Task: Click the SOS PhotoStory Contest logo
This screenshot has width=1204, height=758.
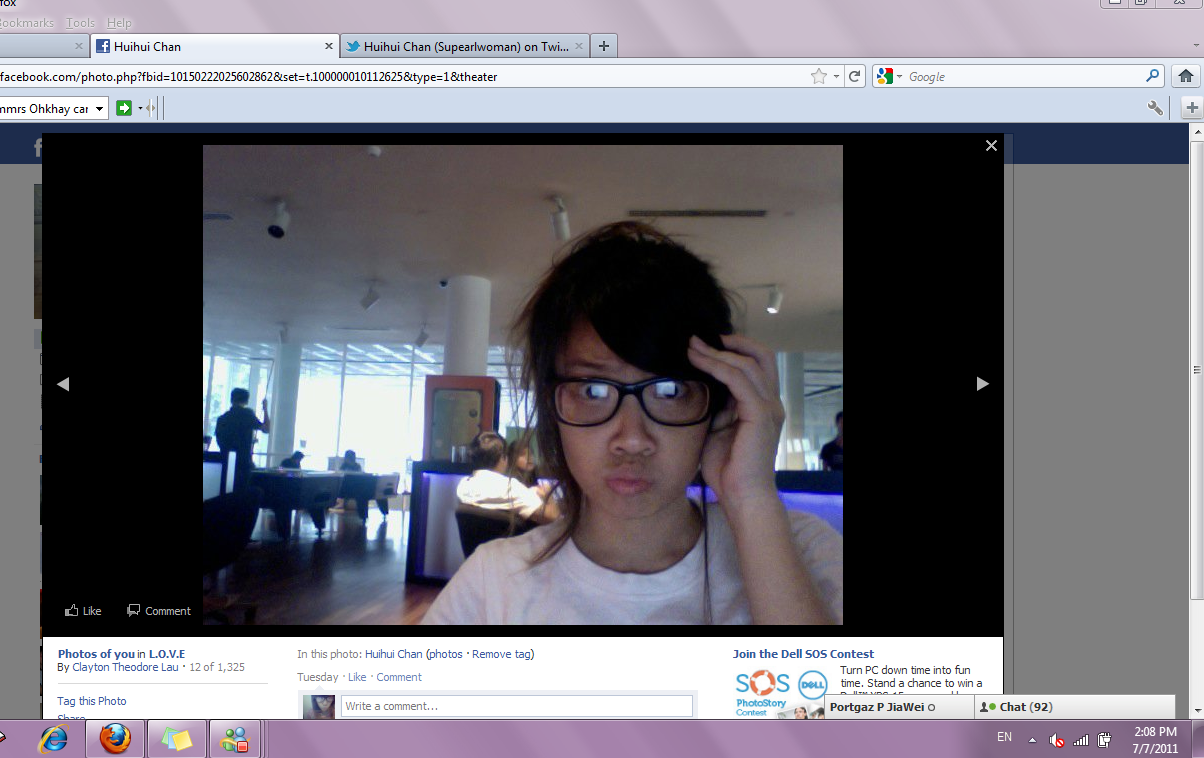Action: (763, 694)
